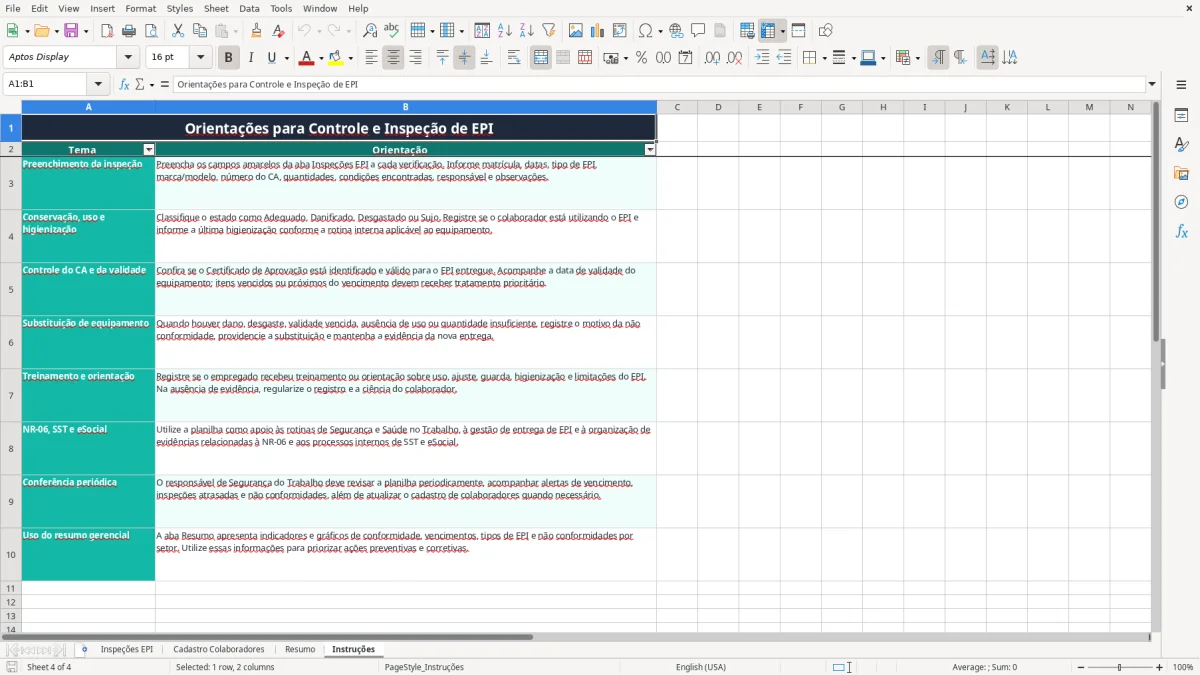Open the font name dropdown
1200x675 pixels.
128,58
